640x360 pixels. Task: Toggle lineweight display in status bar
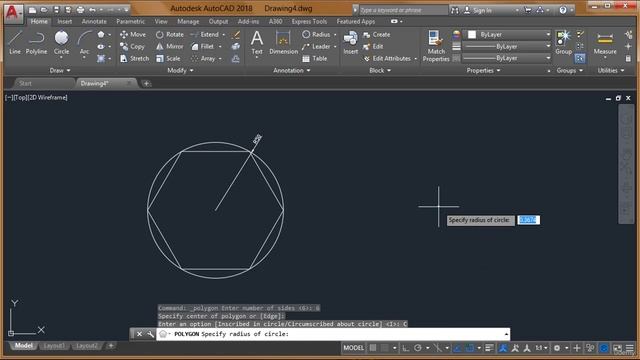[x=489, y=348]
